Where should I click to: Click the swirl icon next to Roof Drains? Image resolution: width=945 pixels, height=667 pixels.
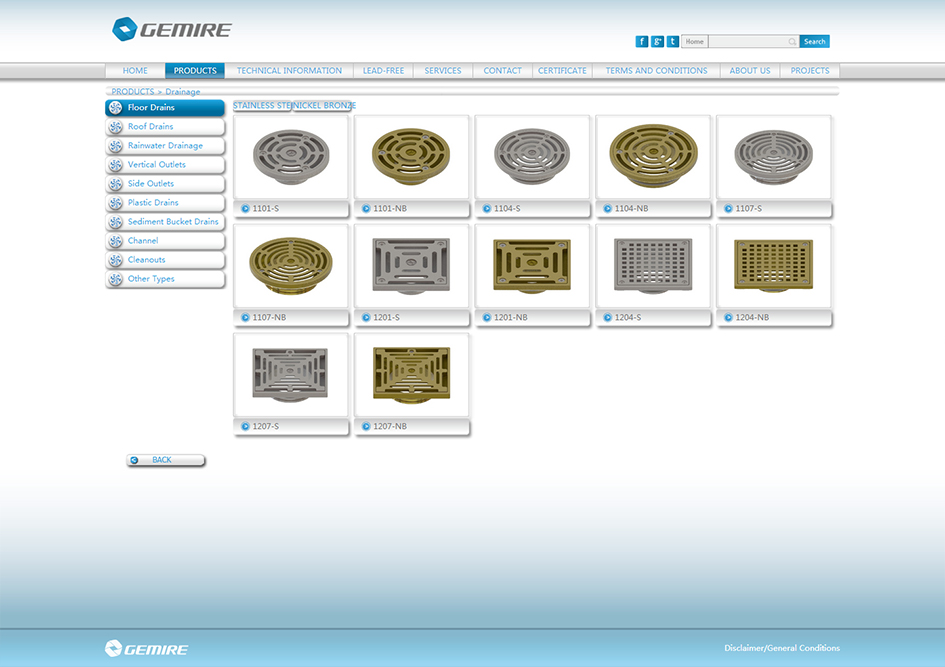point(116,127)
